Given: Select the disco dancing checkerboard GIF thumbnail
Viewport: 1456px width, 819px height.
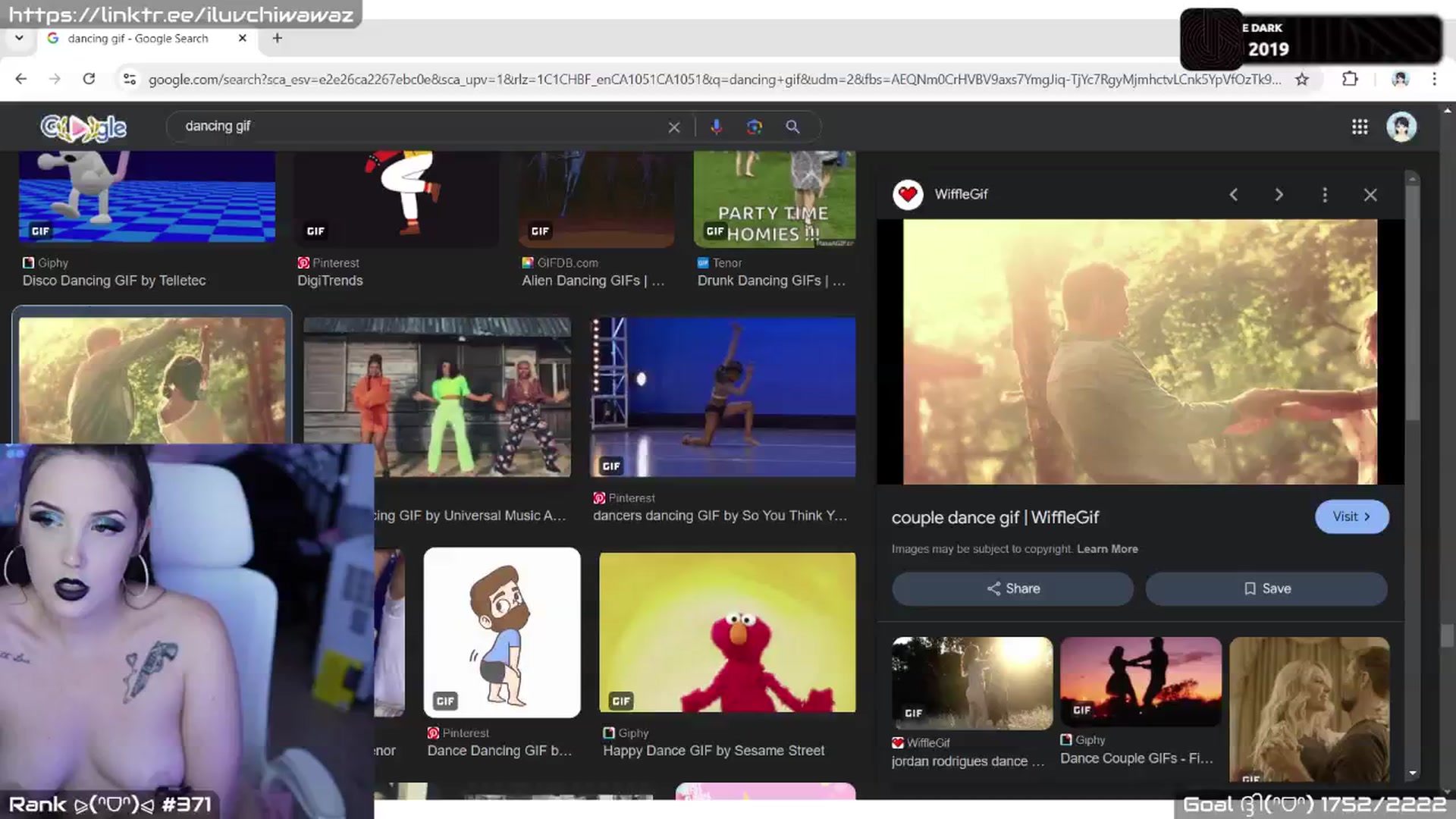Looking at the screenshot, I should [147, 197].
